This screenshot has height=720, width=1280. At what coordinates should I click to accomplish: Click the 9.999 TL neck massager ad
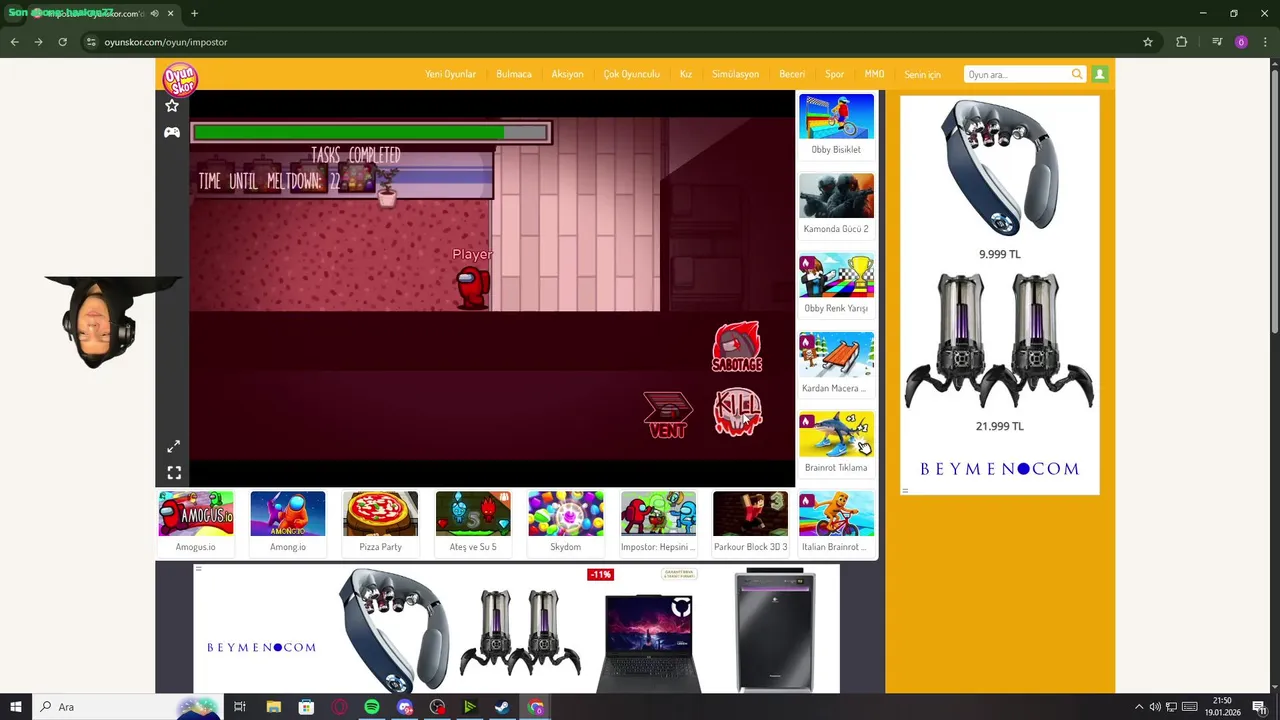pyautogui.click(x=999, y=180)
